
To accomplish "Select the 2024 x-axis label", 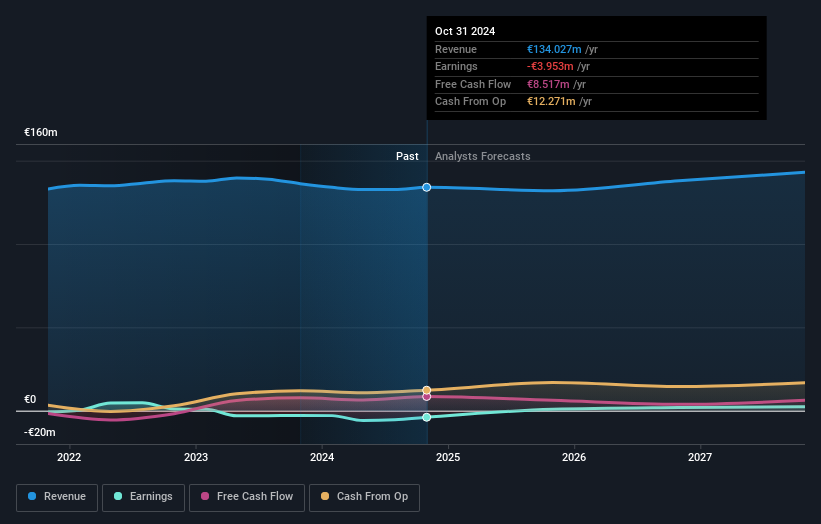I will tap(322, 457).
